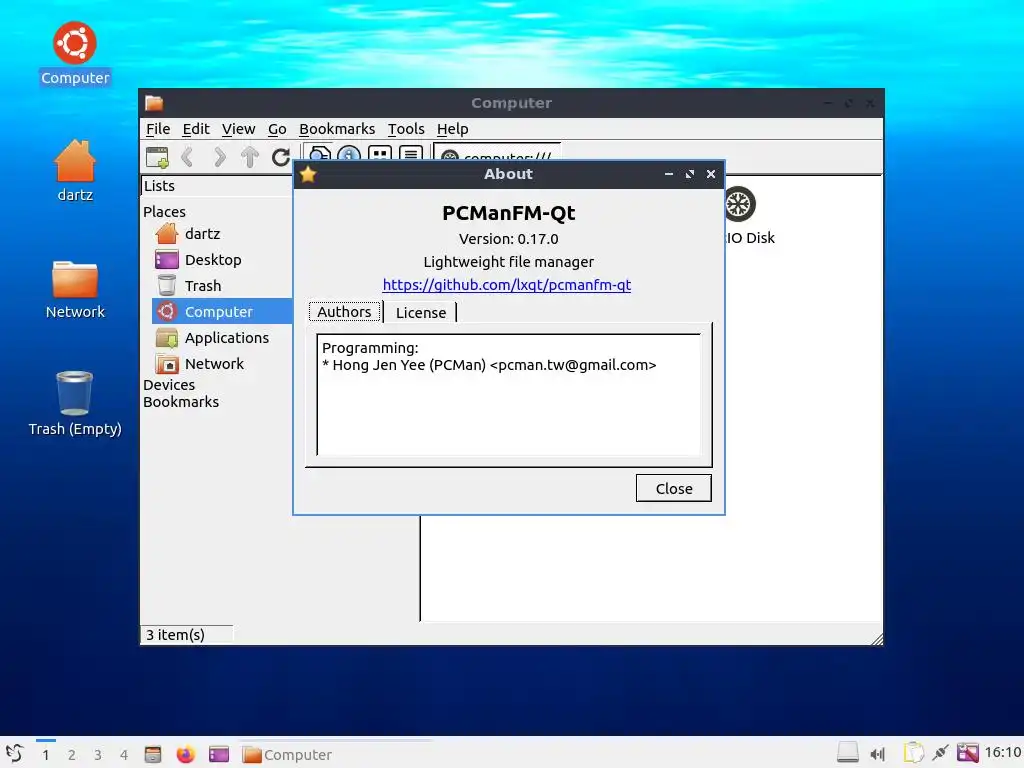Click the Version: 0.17.0 text
The width and height of the screenshot is (1024, 768).
coord(509,239)
